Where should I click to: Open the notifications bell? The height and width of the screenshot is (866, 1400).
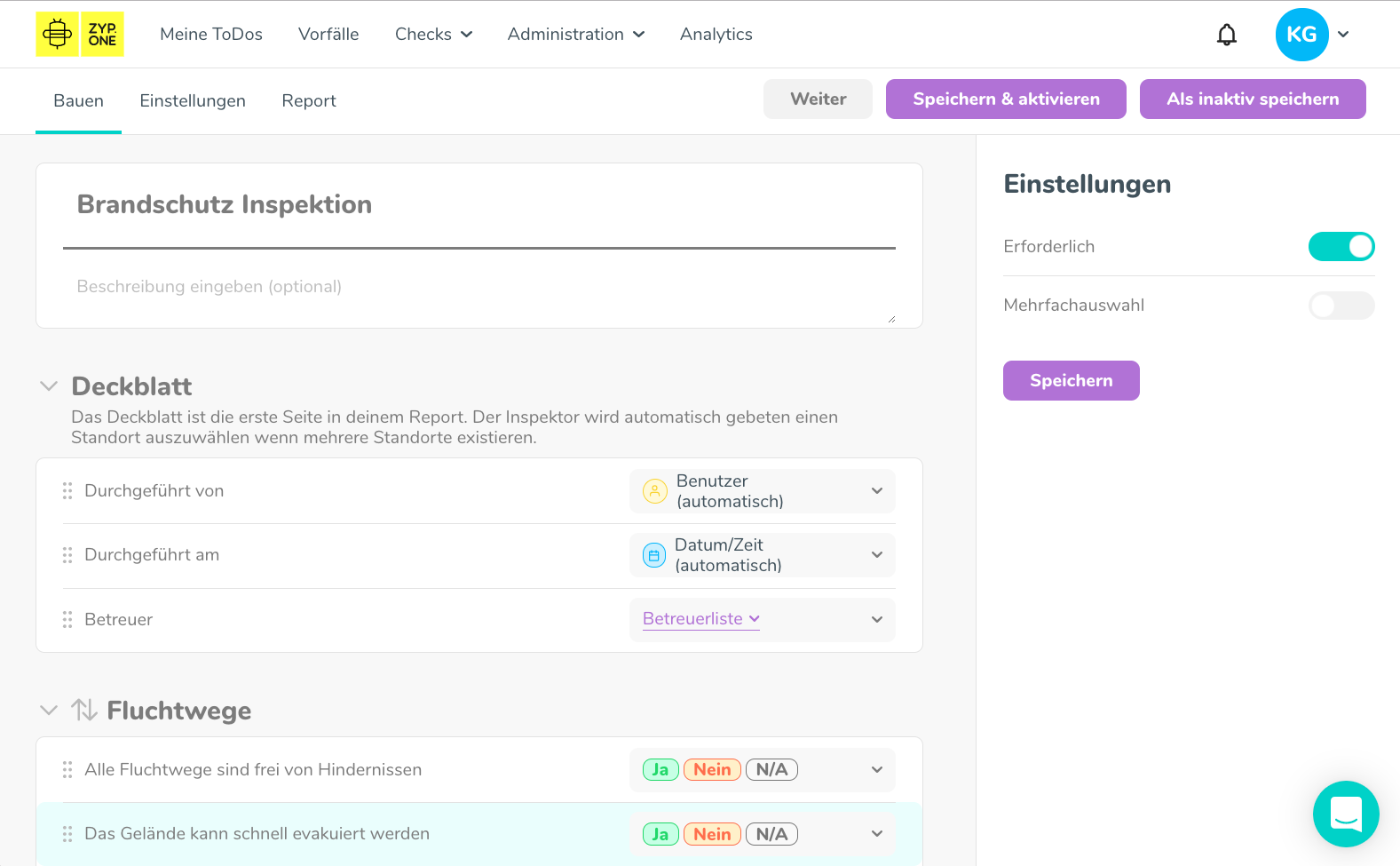[1226, 35]
